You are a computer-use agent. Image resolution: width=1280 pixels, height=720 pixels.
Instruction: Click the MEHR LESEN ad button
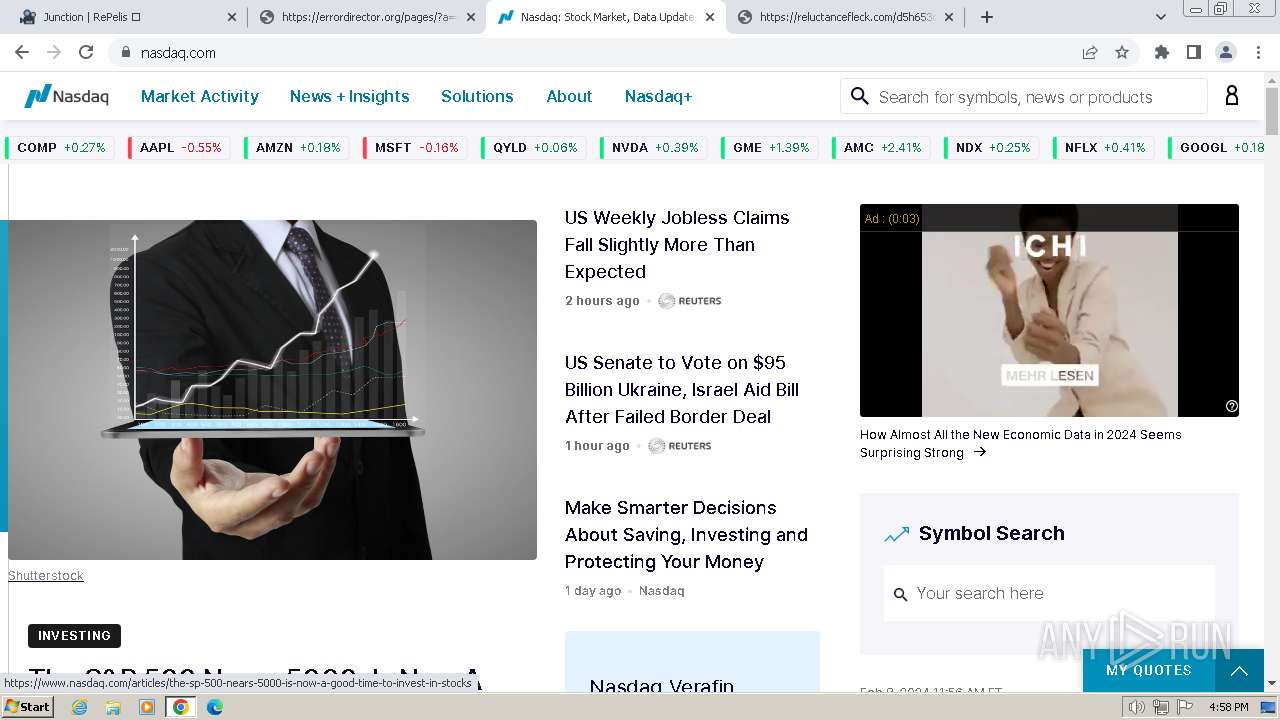1050,375
